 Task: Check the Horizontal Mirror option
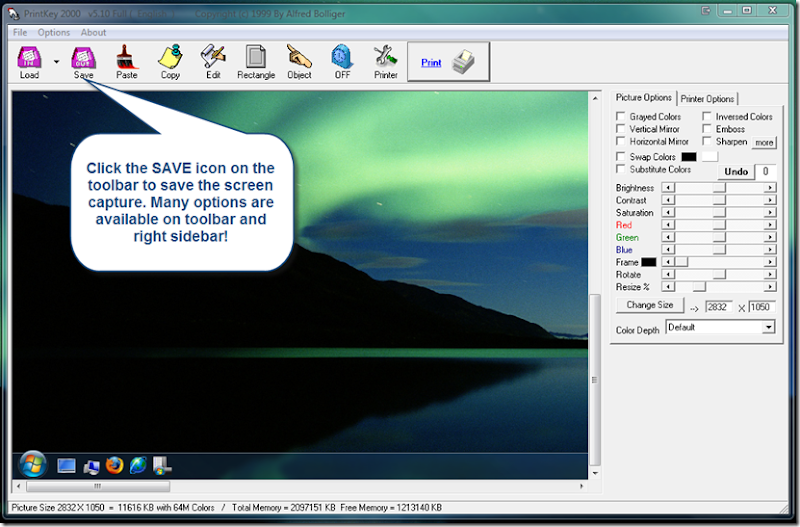coord(620,141)
